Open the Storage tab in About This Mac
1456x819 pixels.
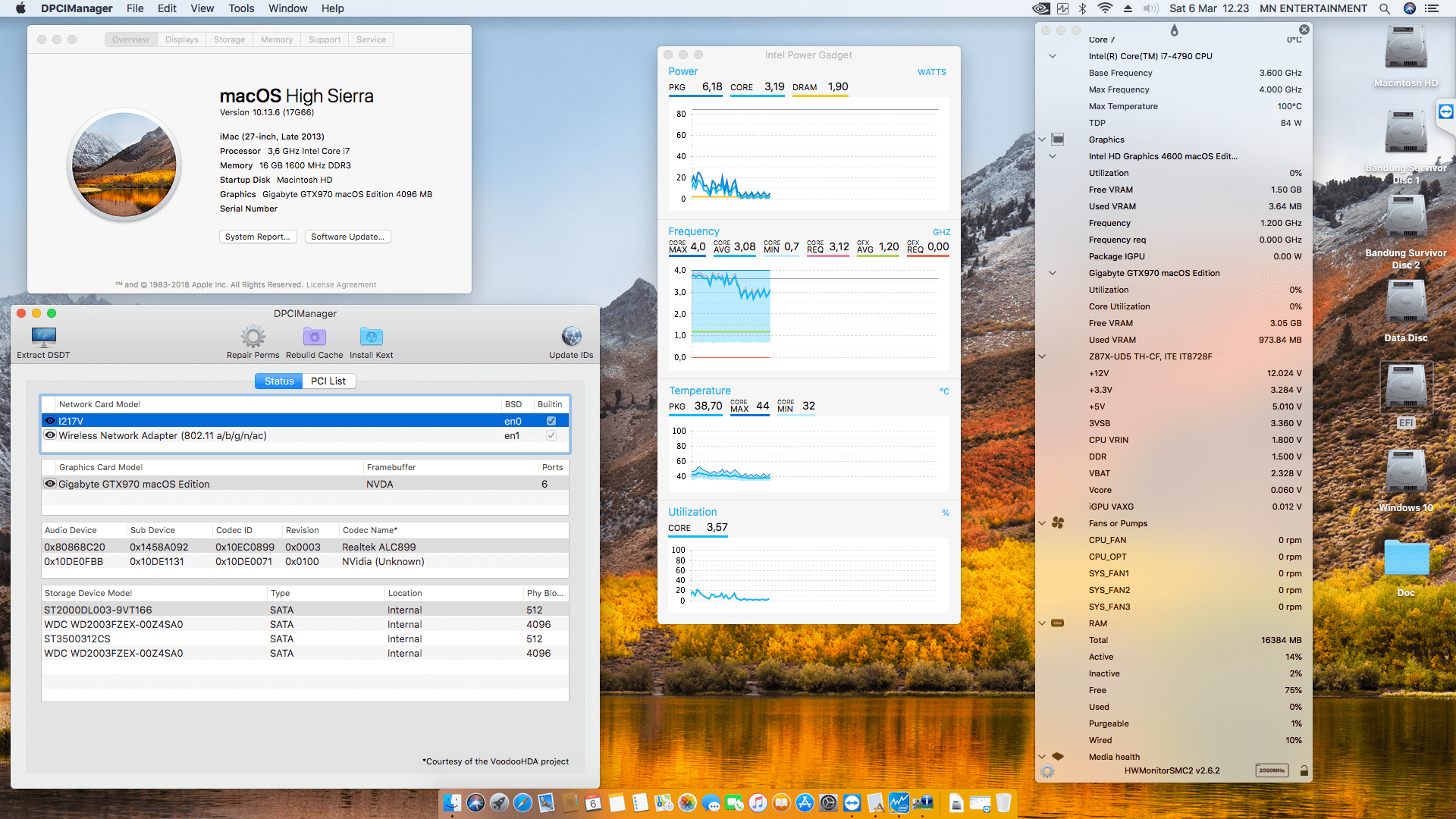coord(229,39)
